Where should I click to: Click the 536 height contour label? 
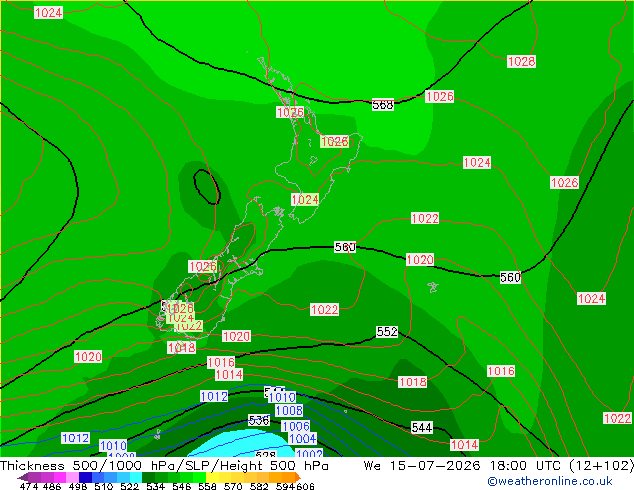point(259,420)
